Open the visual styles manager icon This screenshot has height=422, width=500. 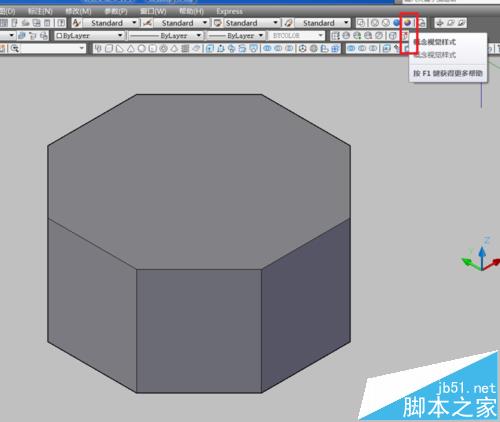[x=422, y=23]
